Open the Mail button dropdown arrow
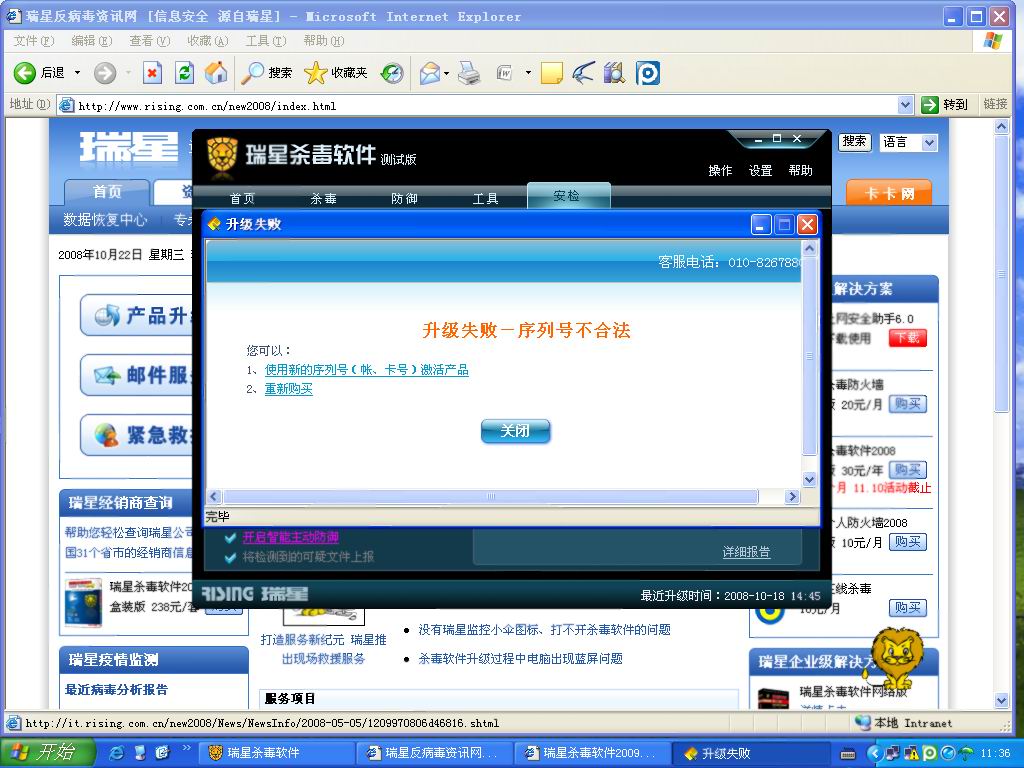Image resolution: width=1024 pixels, height=768 pixels. [x=447, y=72]
